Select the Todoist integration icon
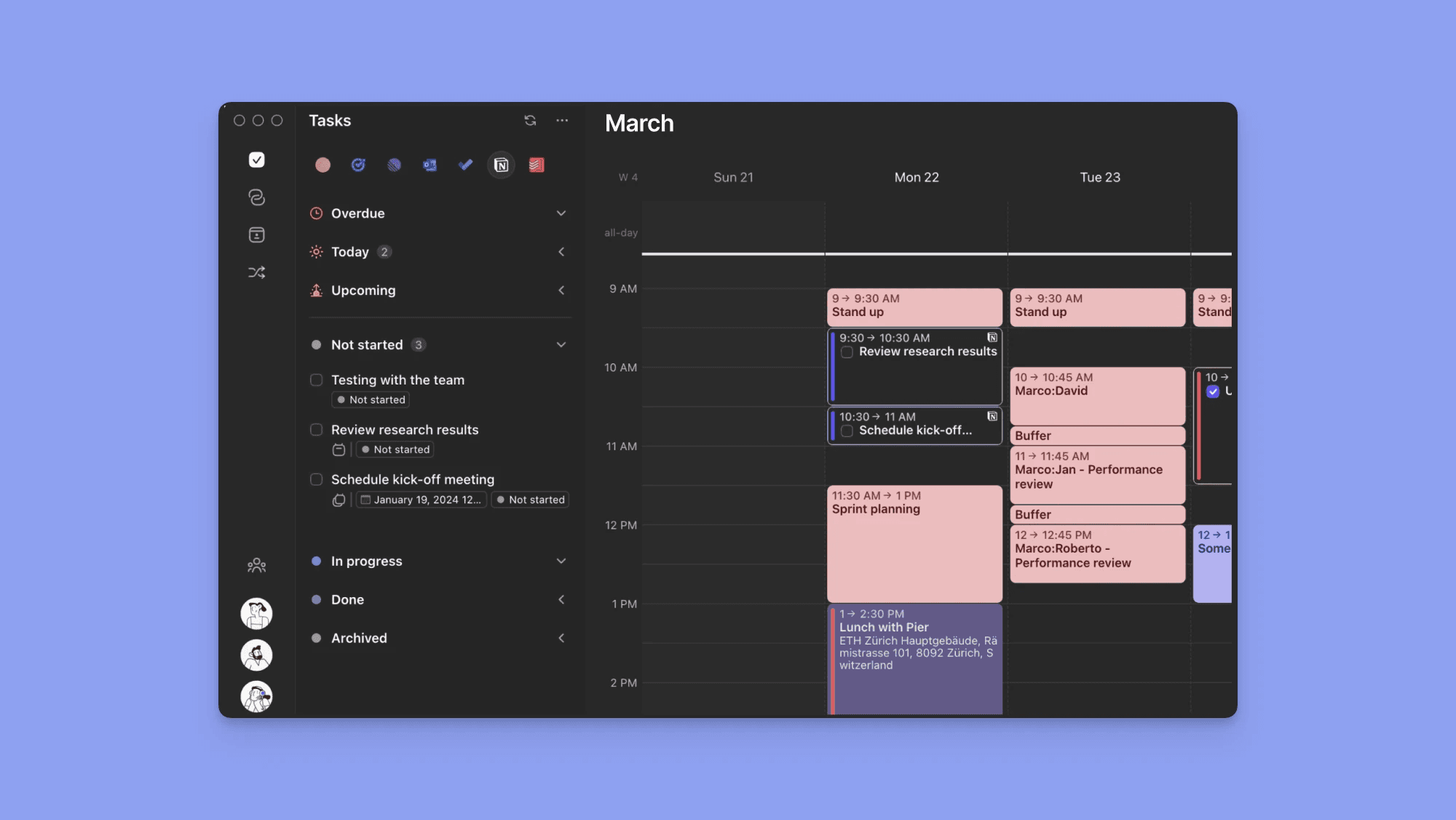This screenshot has height=820, width=1456. (537, 165)
